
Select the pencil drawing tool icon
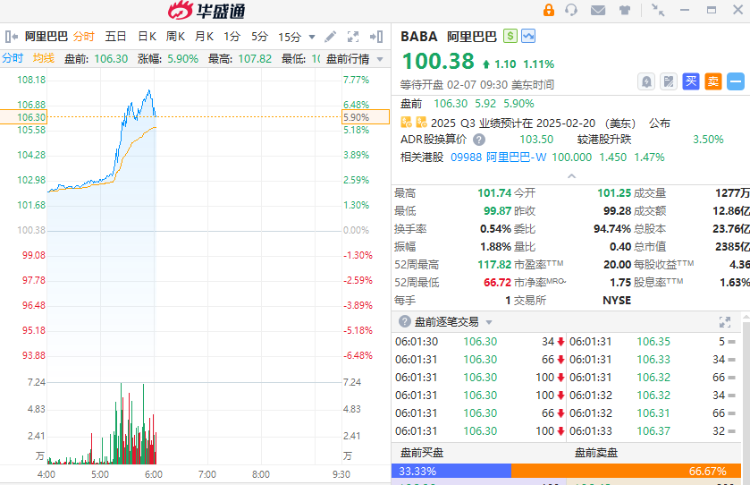(330, 36)
